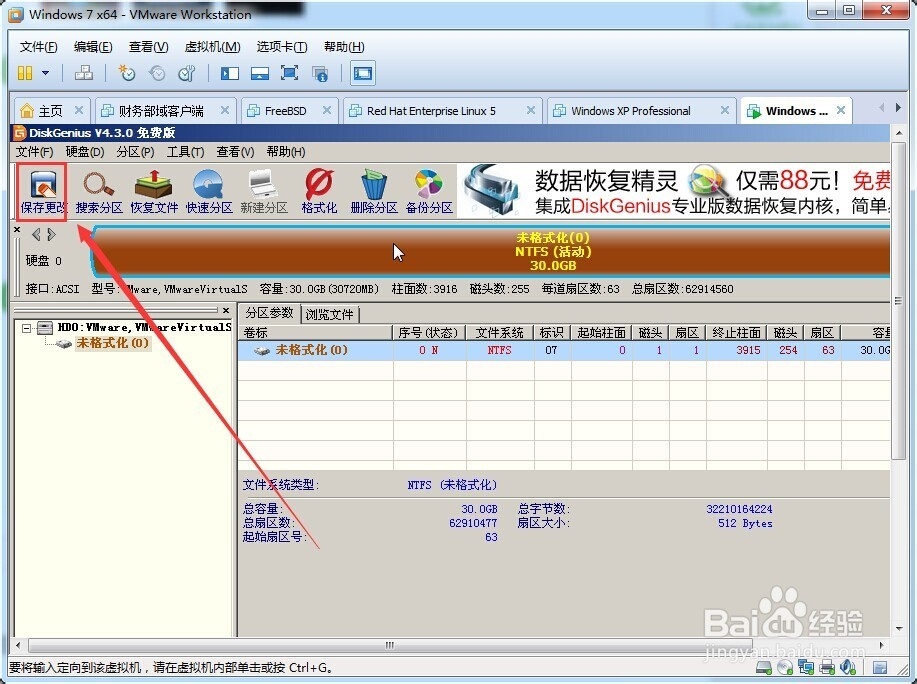Open VMware 选项卡(T) menu
917x684 pixels.
click(x=282, y=47)
